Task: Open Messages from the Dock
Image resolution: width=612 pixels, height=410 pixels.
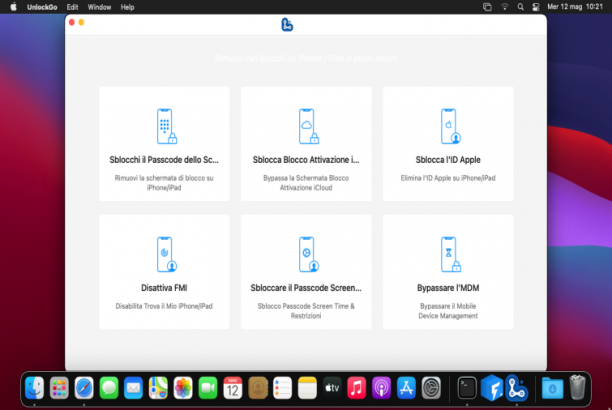Action: (109, 388)
